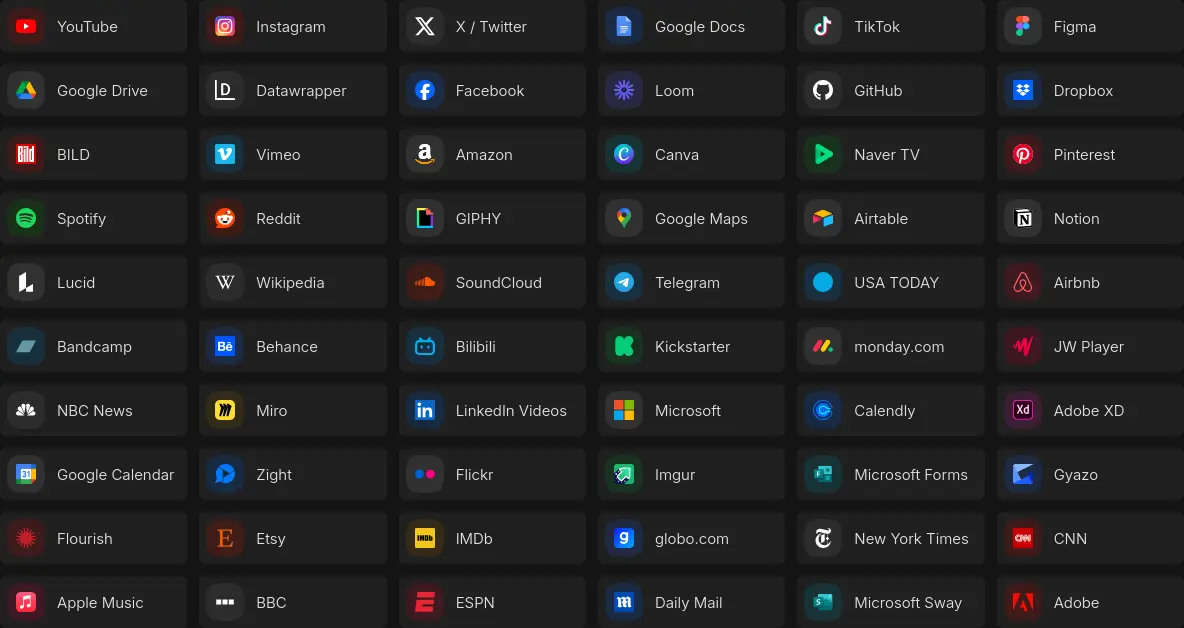Click the X / Twitter logo icon
Viewport: 1184px width, 628px height.
(424, 26)
